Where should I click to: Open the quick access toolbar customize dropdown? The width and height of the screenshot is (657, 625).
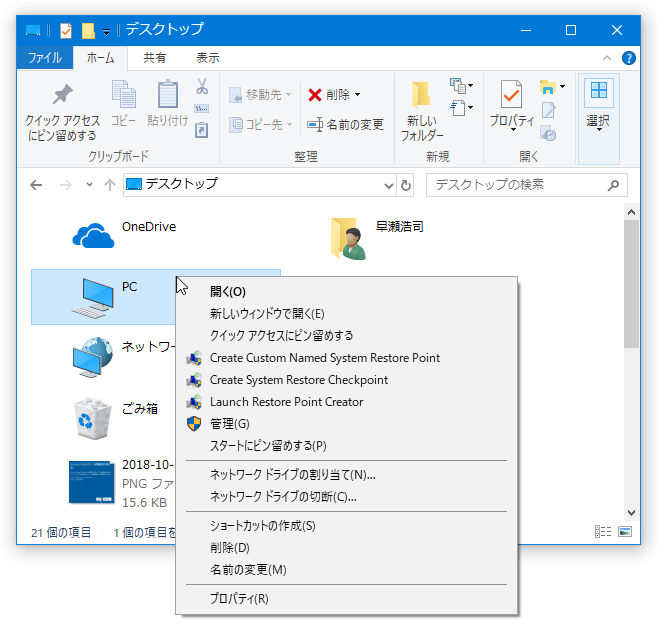pos(106,32)
